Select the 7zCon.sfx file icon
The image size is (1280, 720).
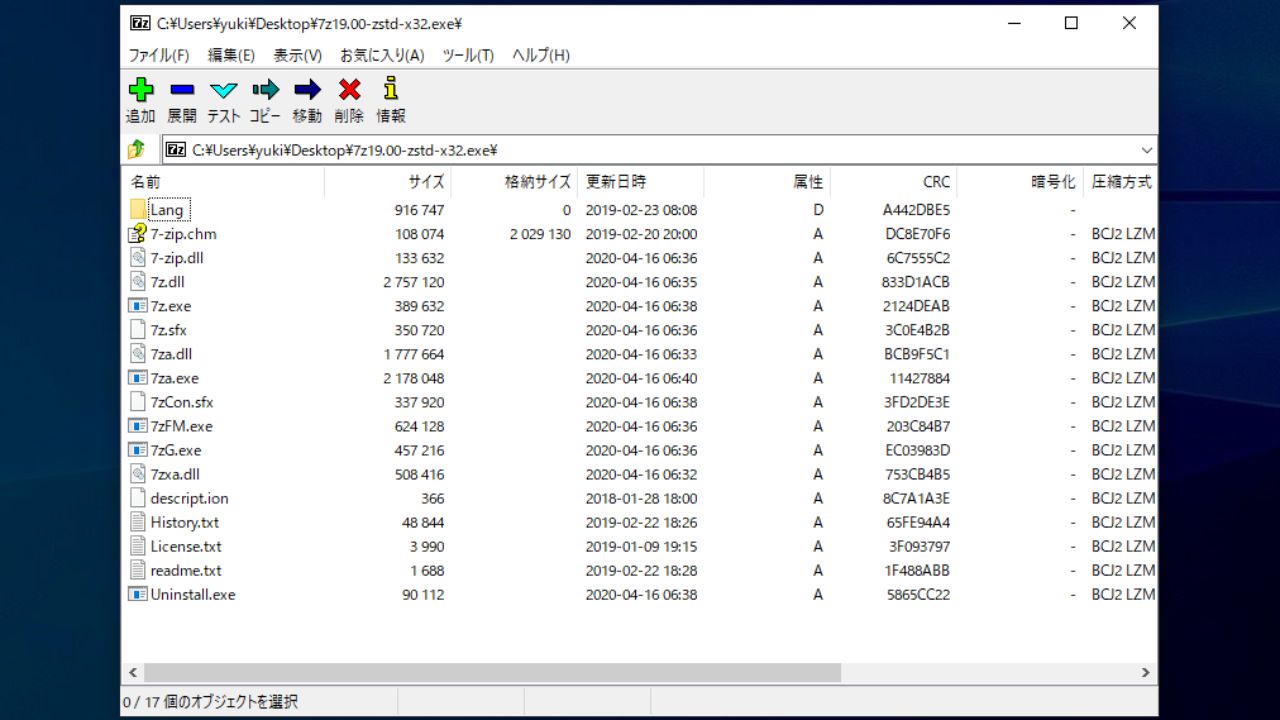pyautogui.click(x=138, y=402)
